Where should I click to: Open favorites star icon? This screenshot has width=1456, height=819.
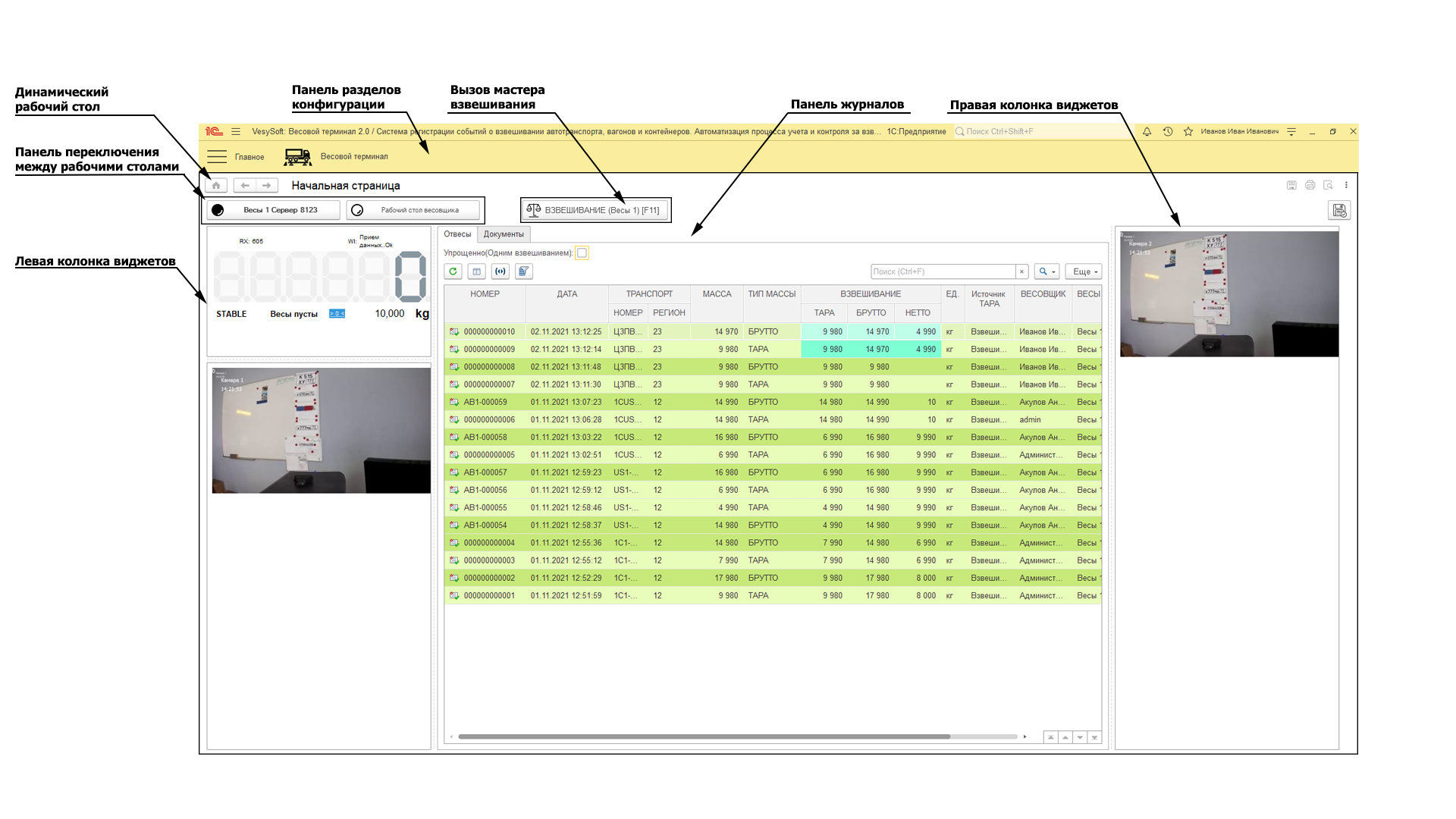(1188, 131)
